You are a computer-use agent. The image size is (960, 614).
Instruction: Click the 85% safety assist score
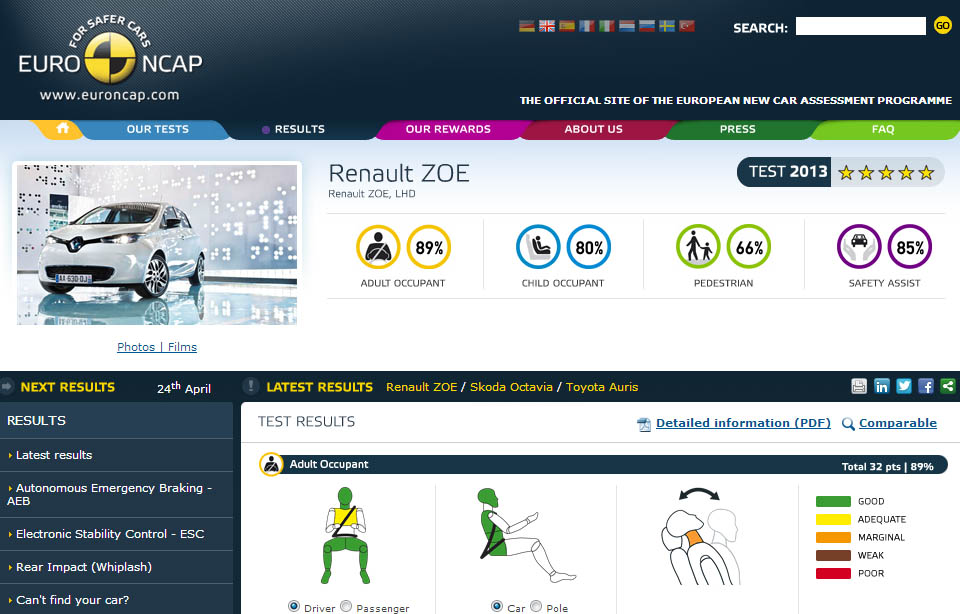[x=910, y=247]
